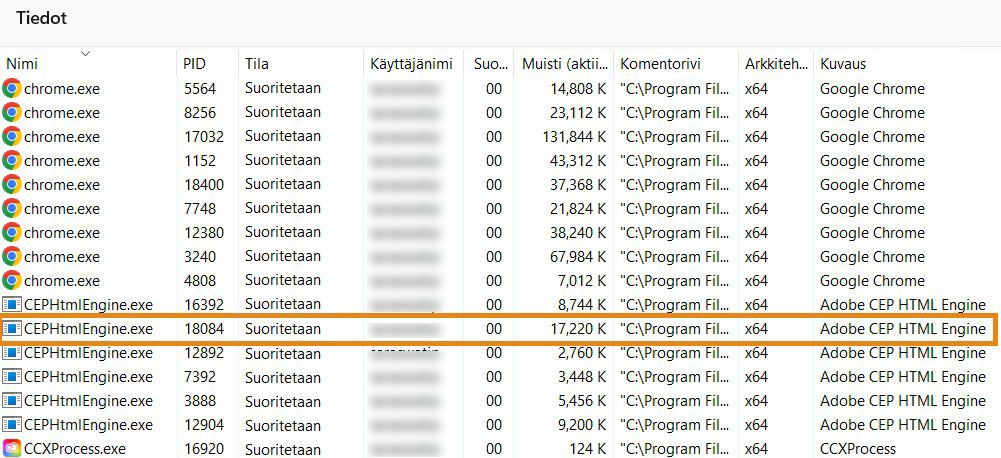
Task: Click Chrome icon in row PID 8256
Action: pos(11,112)
